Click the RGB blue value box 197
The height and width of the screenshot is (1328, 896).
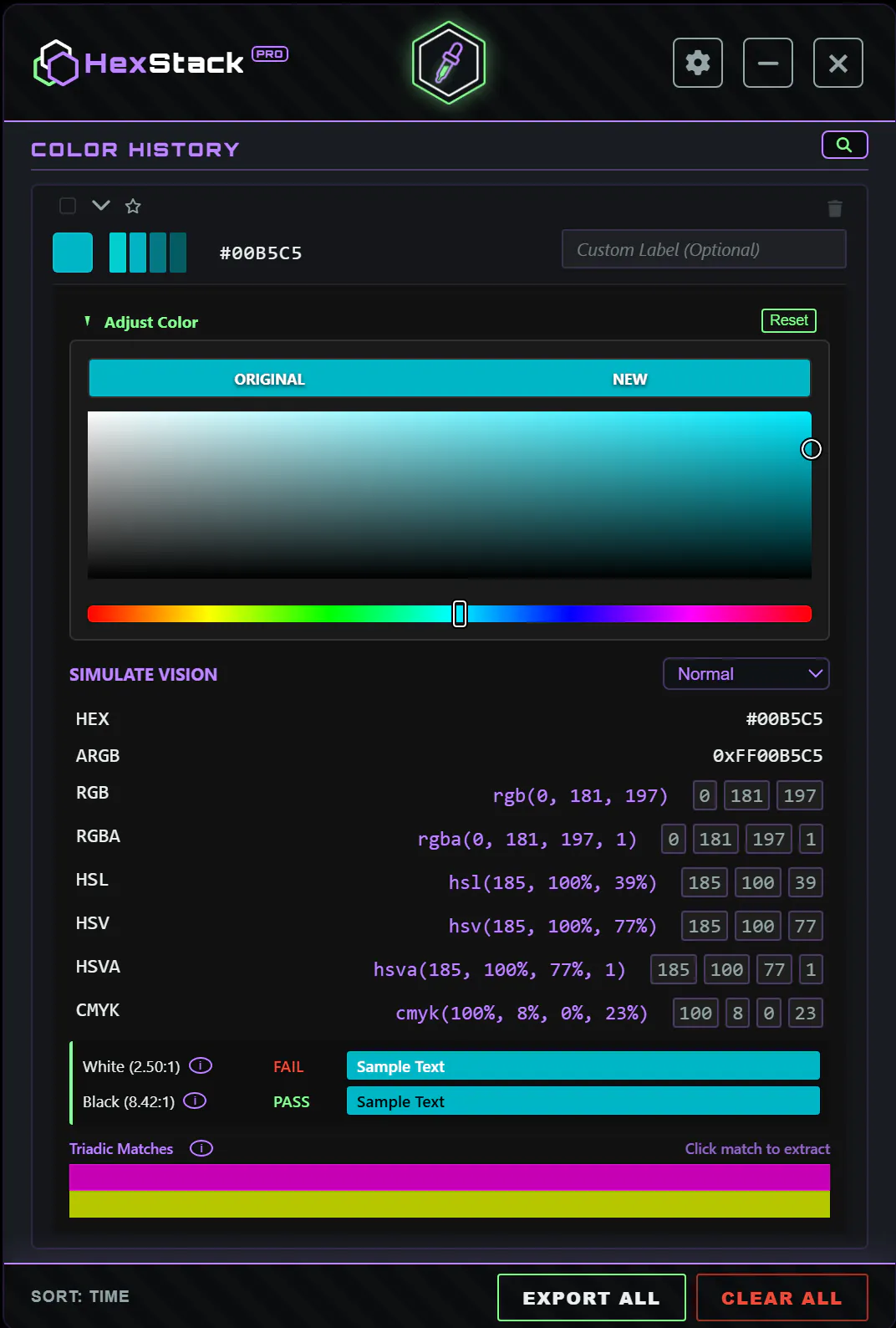pyautogui.click(x=800, y=795)
